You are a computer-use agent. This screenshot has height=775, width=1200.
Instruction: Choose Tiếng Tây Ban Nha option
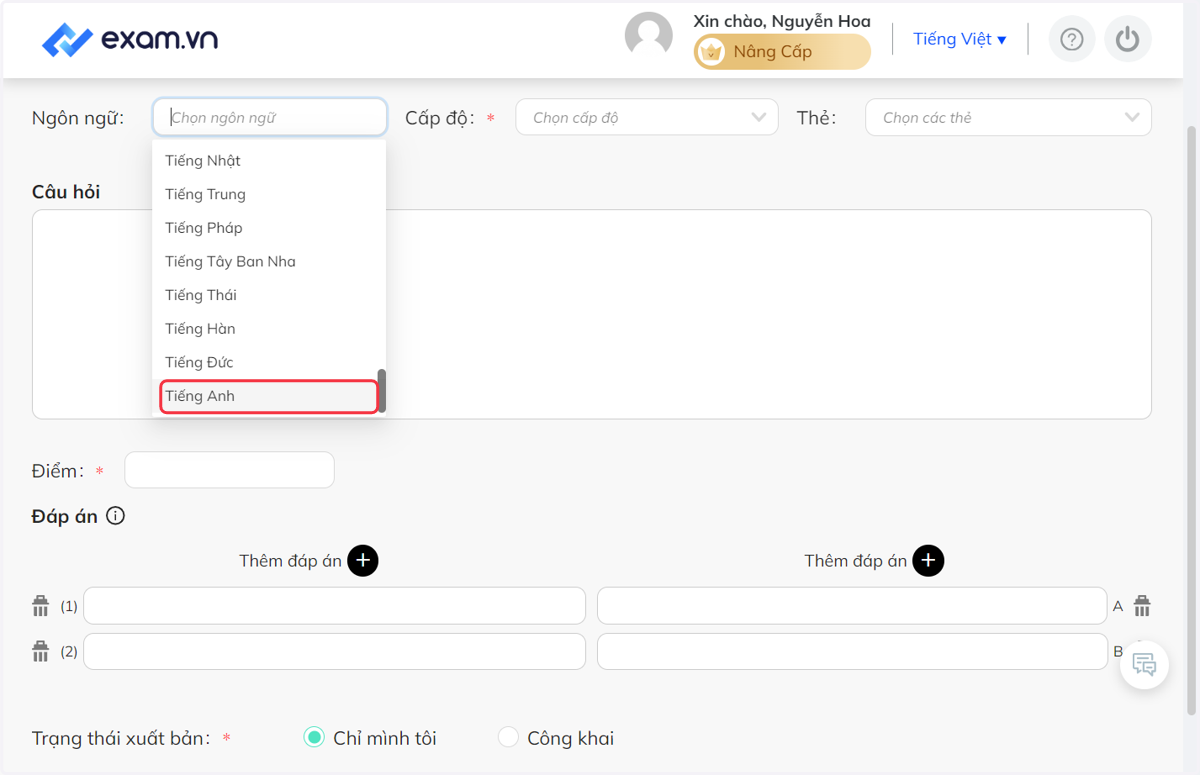click(269, 261)
